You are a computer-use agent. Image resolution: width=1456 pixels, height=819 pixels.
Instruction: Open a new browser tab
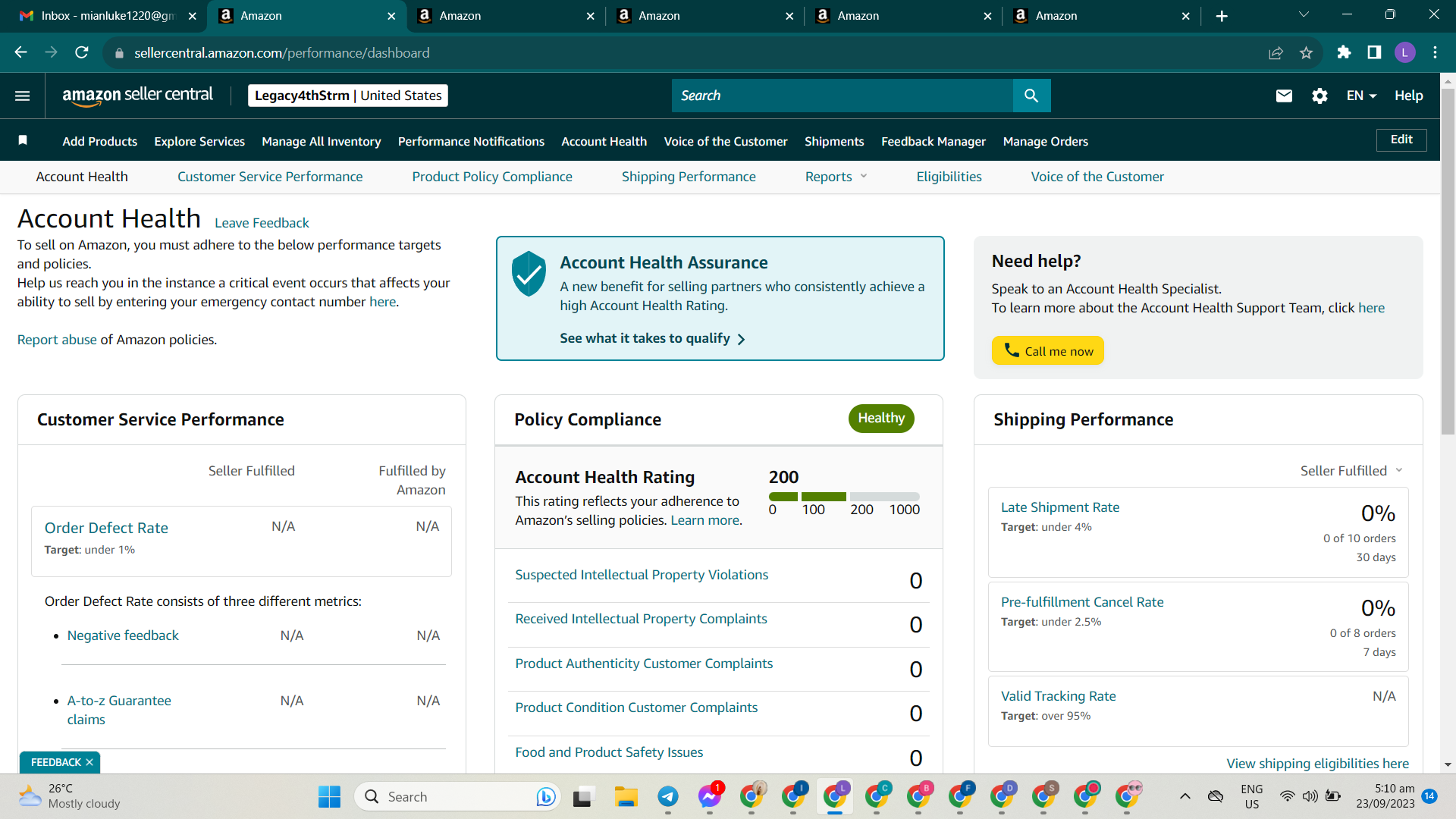1222,16
